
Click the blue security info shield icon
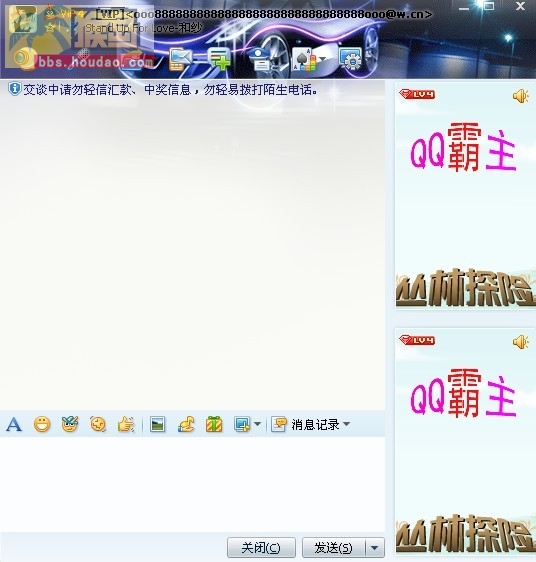pyautogui.click(x=15, y=89)
